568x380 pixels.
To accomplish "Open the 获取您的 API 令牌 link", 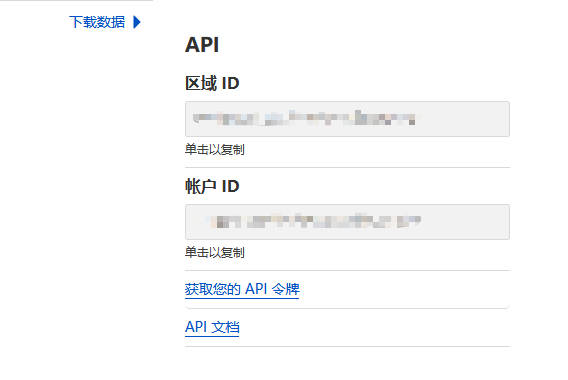I will point(242,289).
